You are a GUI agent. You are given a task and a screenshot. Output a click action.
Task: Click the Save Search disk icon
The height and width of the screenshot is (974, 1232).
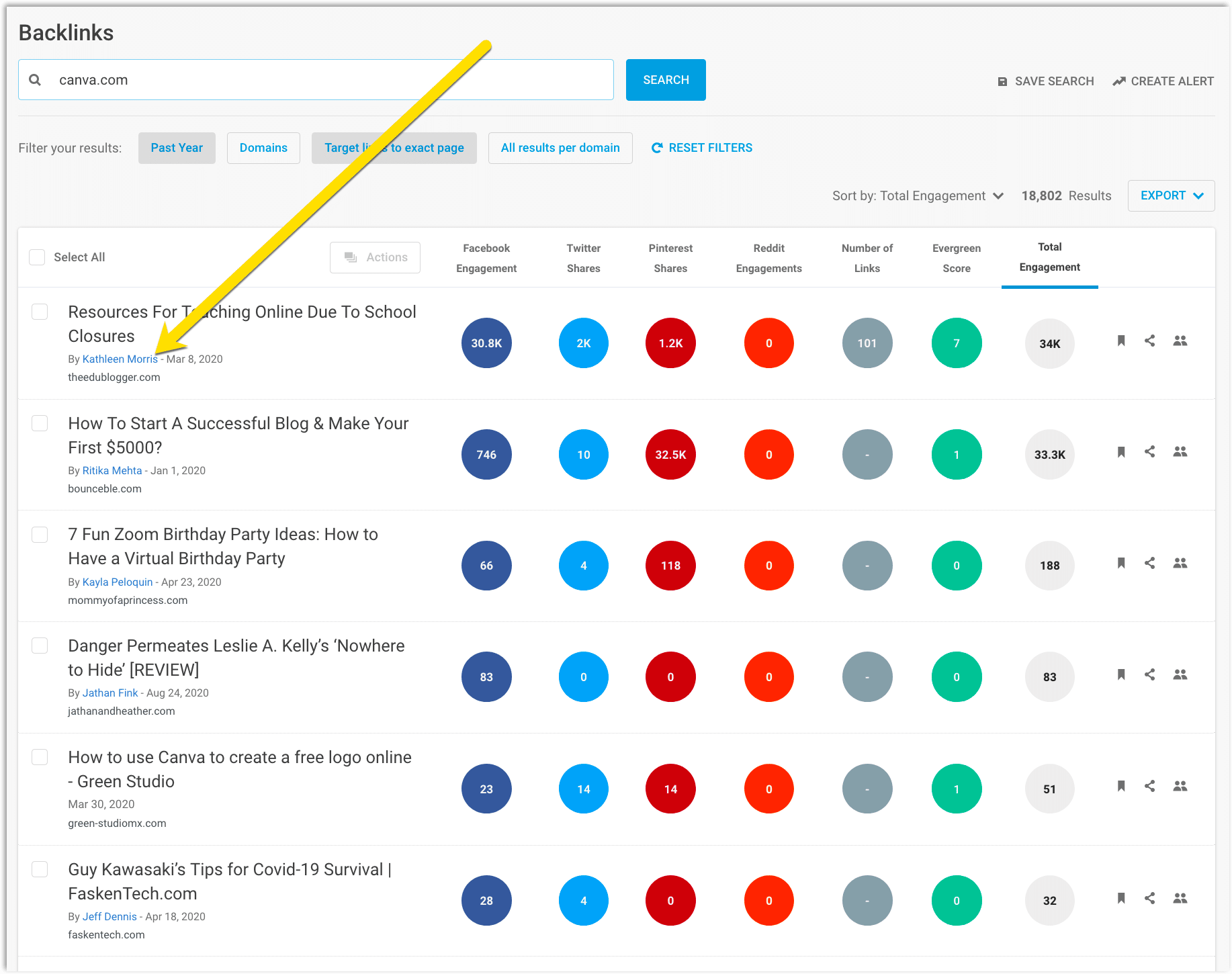[1002, 81]
